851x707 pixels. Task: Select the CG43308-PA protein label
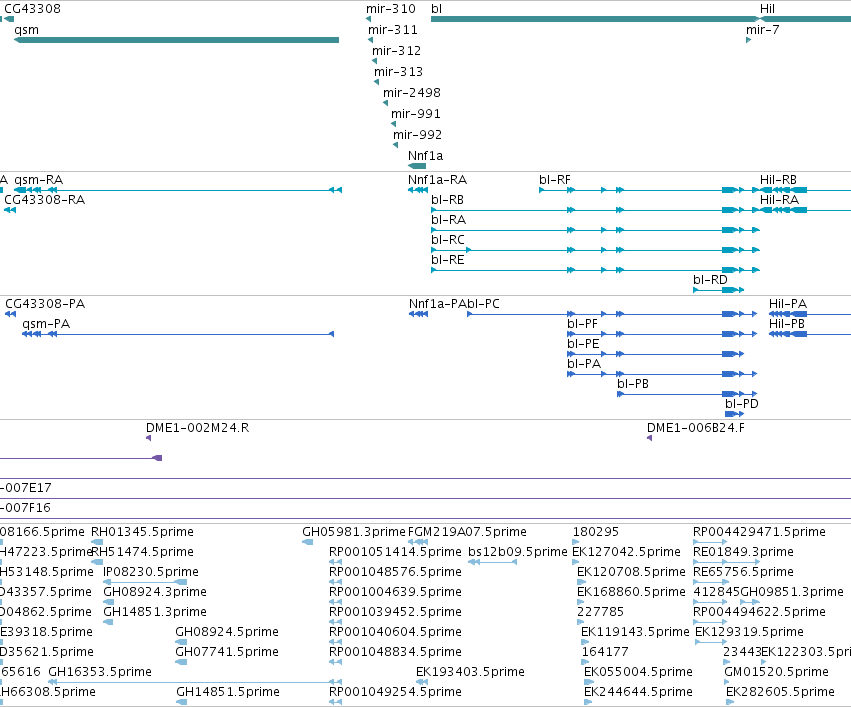point(45,304)
